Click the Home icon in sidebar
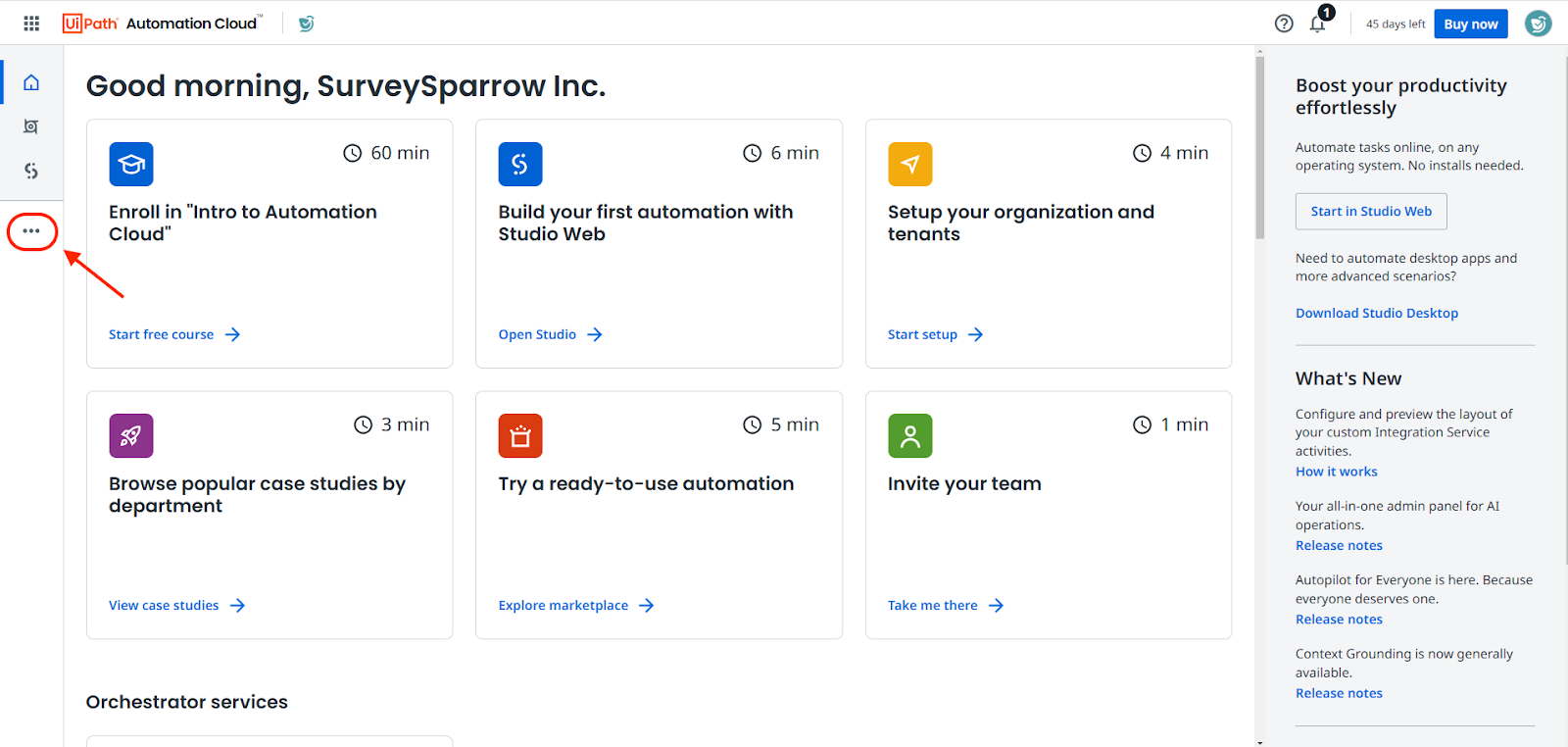 click(31, 82)
